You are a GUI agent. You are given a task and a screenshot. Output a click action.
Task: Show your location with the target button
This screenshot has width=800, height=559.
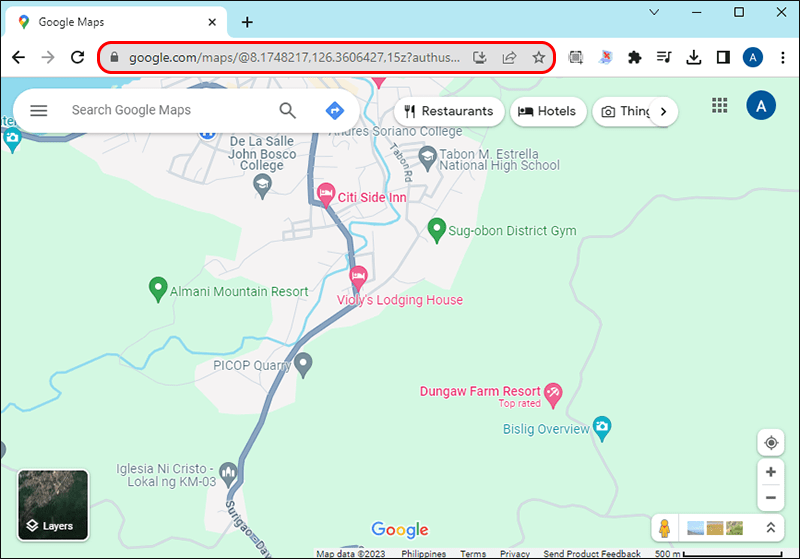771,443
